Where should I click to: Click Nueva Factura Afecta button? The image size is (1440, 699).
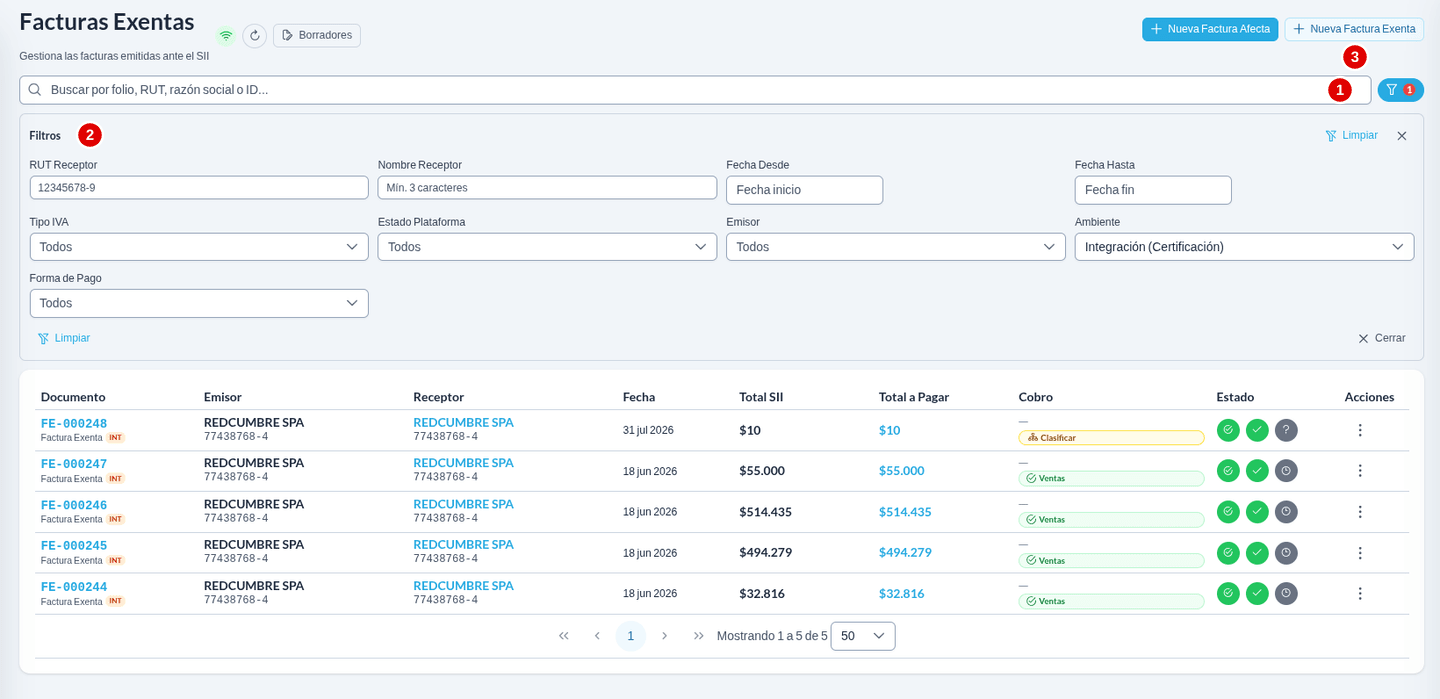click(1210, 29)
